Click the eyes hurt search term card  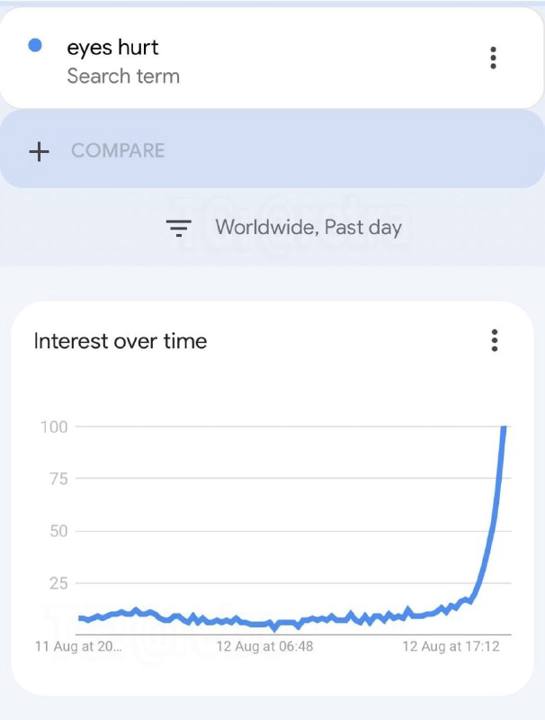pyautogui.click(x=272, y=58)
